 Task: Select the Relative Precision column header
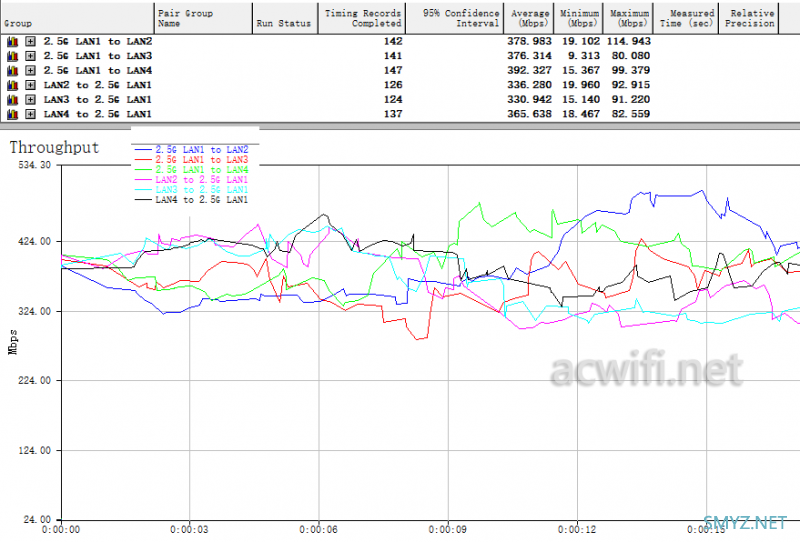[750, 18]
